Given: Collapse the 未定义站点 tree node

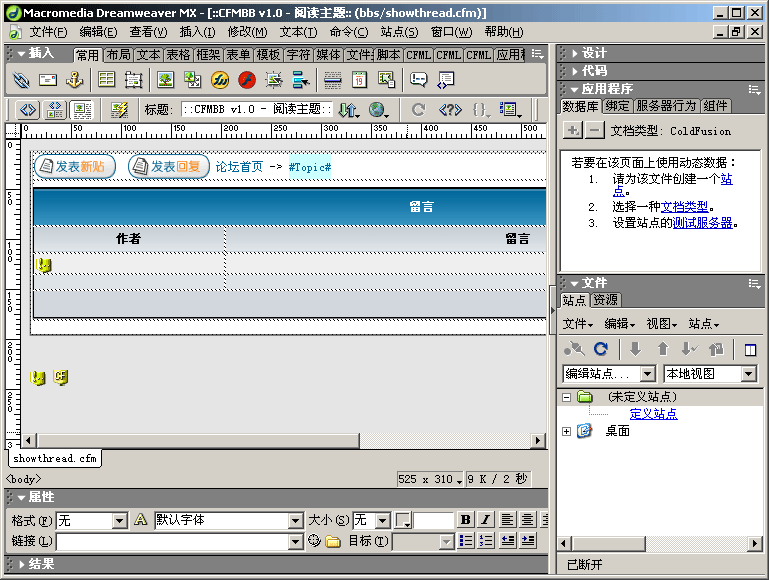Looking at the screenshot, I should point(566,397).
